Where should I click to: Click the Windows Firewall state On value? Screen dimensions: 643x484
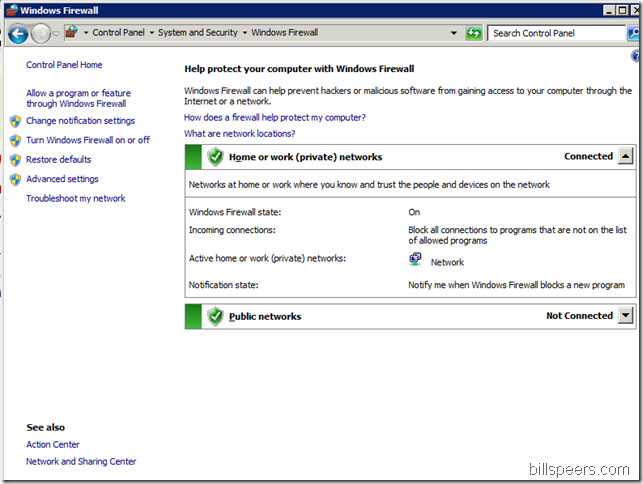(x=414, y=212)
